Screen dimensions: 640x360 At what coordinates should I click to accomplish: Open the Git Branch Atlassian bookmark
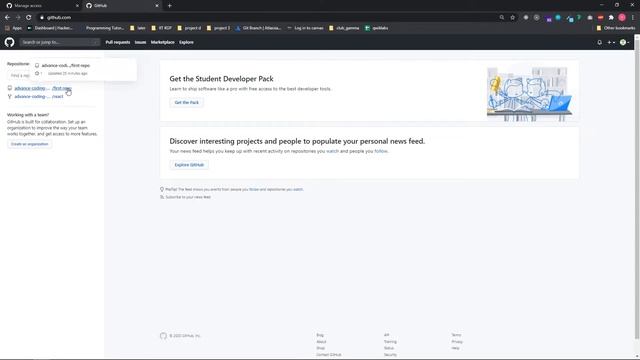click(258, 28)
